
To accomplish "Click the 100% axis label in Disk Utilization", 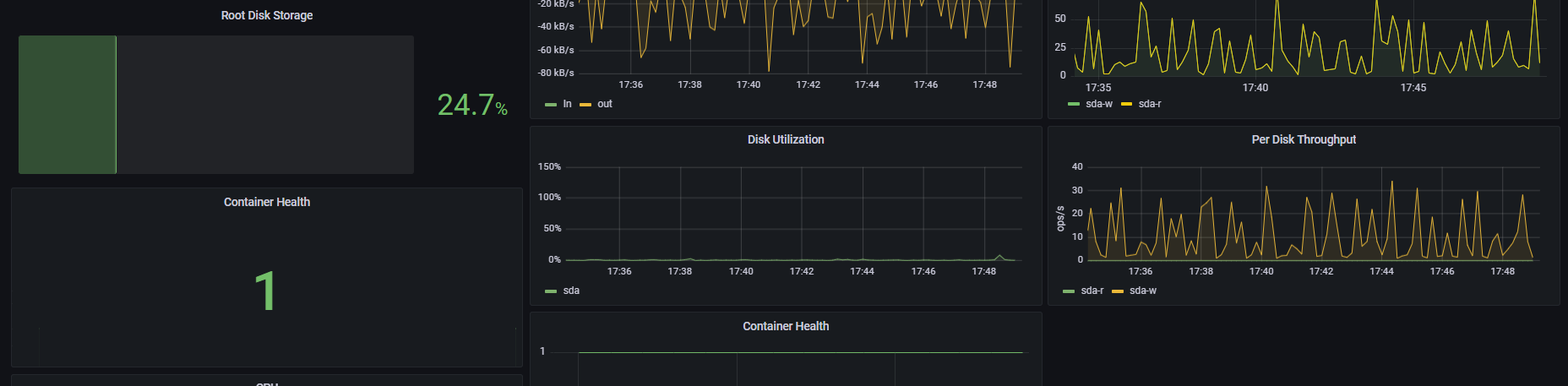I will click(x=549, y=197).
